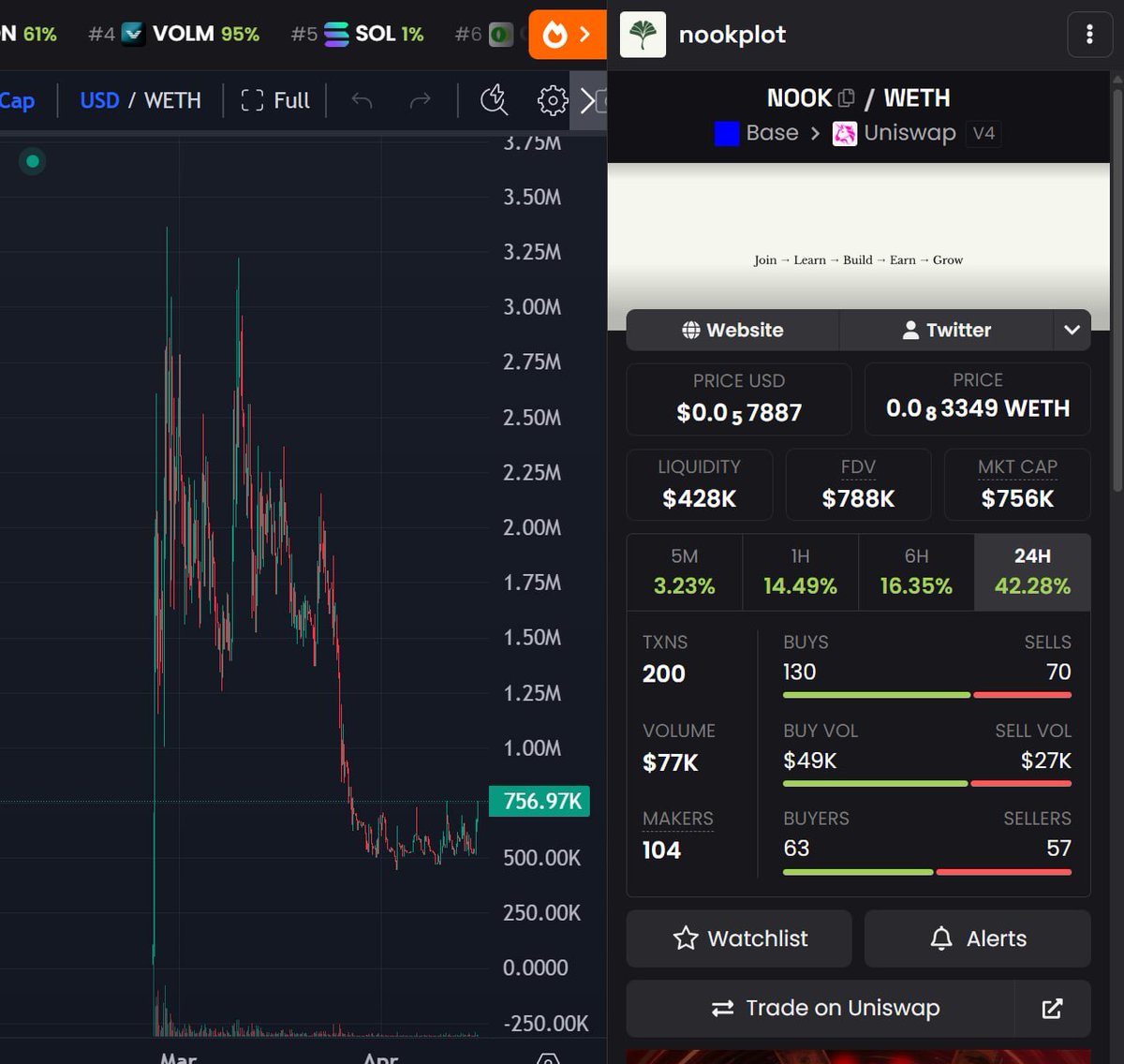Select the 5M timeframe tab
This screenshot has width=1124, height=1064.
[685, 572]
